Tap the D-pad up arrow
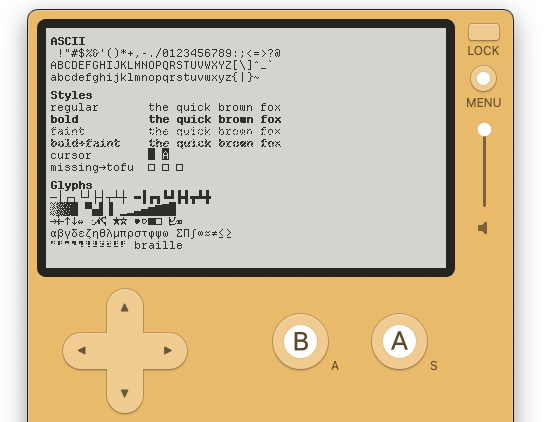Viewport: 547px width, 422px height. click(x=125, y=308)
